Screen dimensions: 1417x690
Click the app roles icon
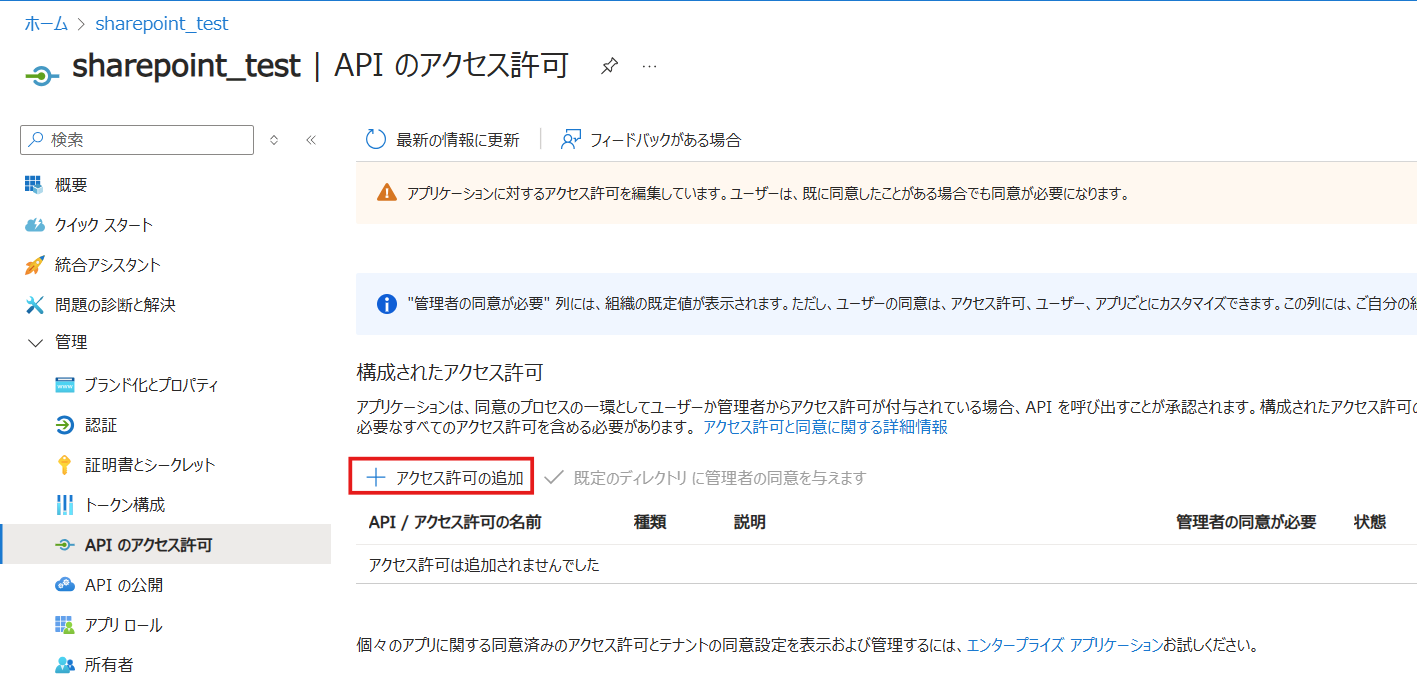coord(65,625)
